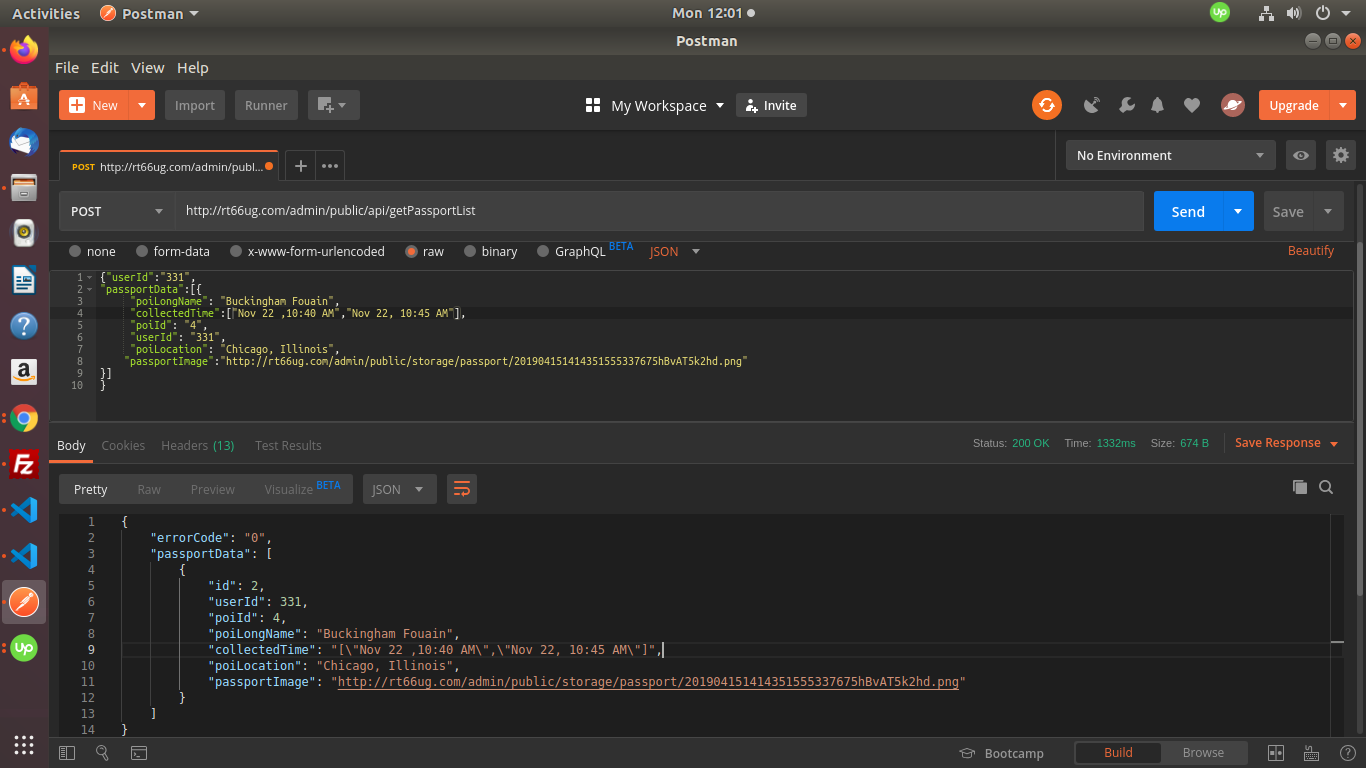
Task: Copy response body to clipboard icon
Action: pyautogui.click(x=1299, y=487)
